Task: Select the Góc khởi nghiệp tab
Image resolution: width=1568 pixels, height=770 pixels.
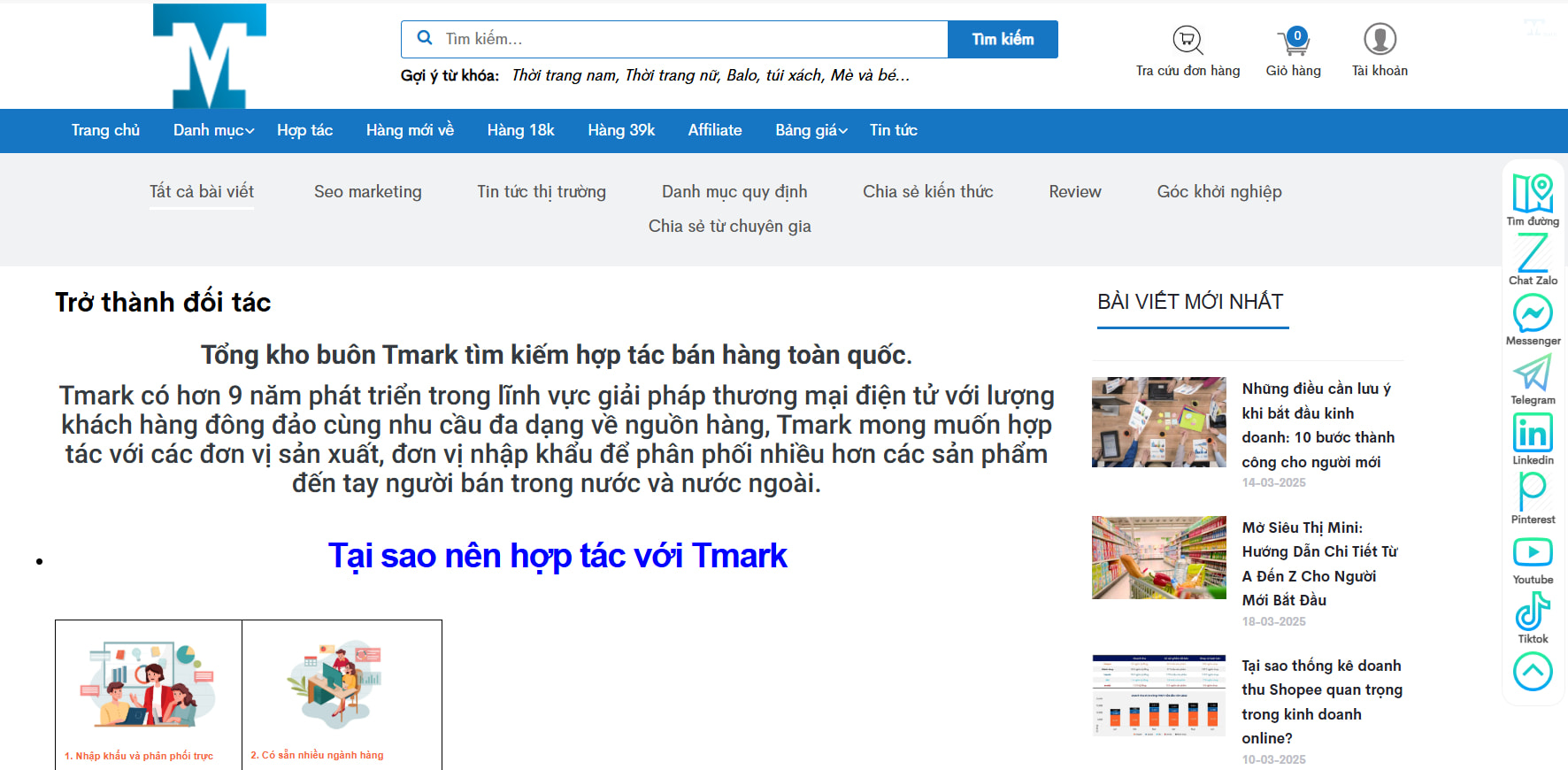Action: tap(1219, 191)
